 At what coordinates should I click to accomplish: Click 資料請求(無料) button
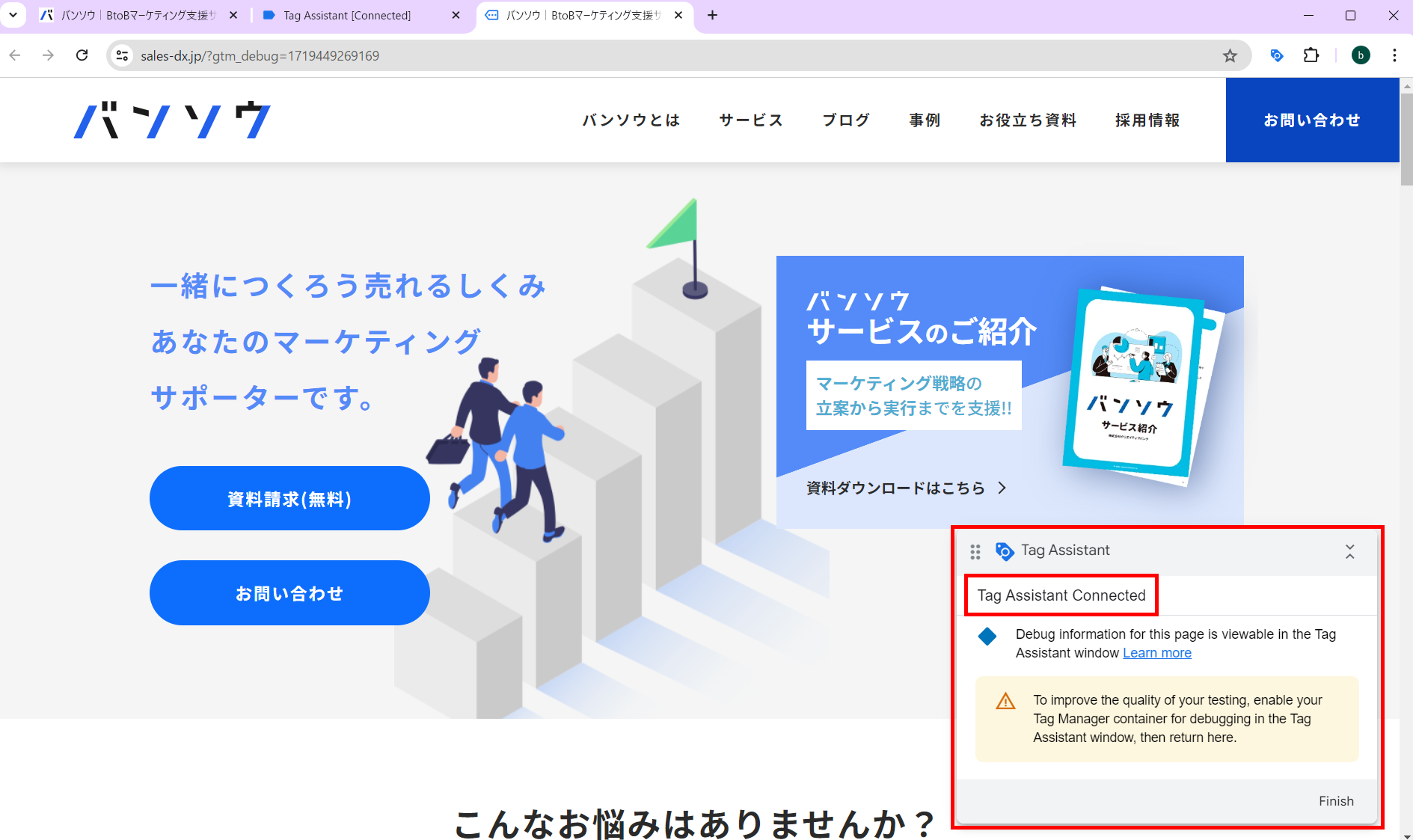point(289,498)
